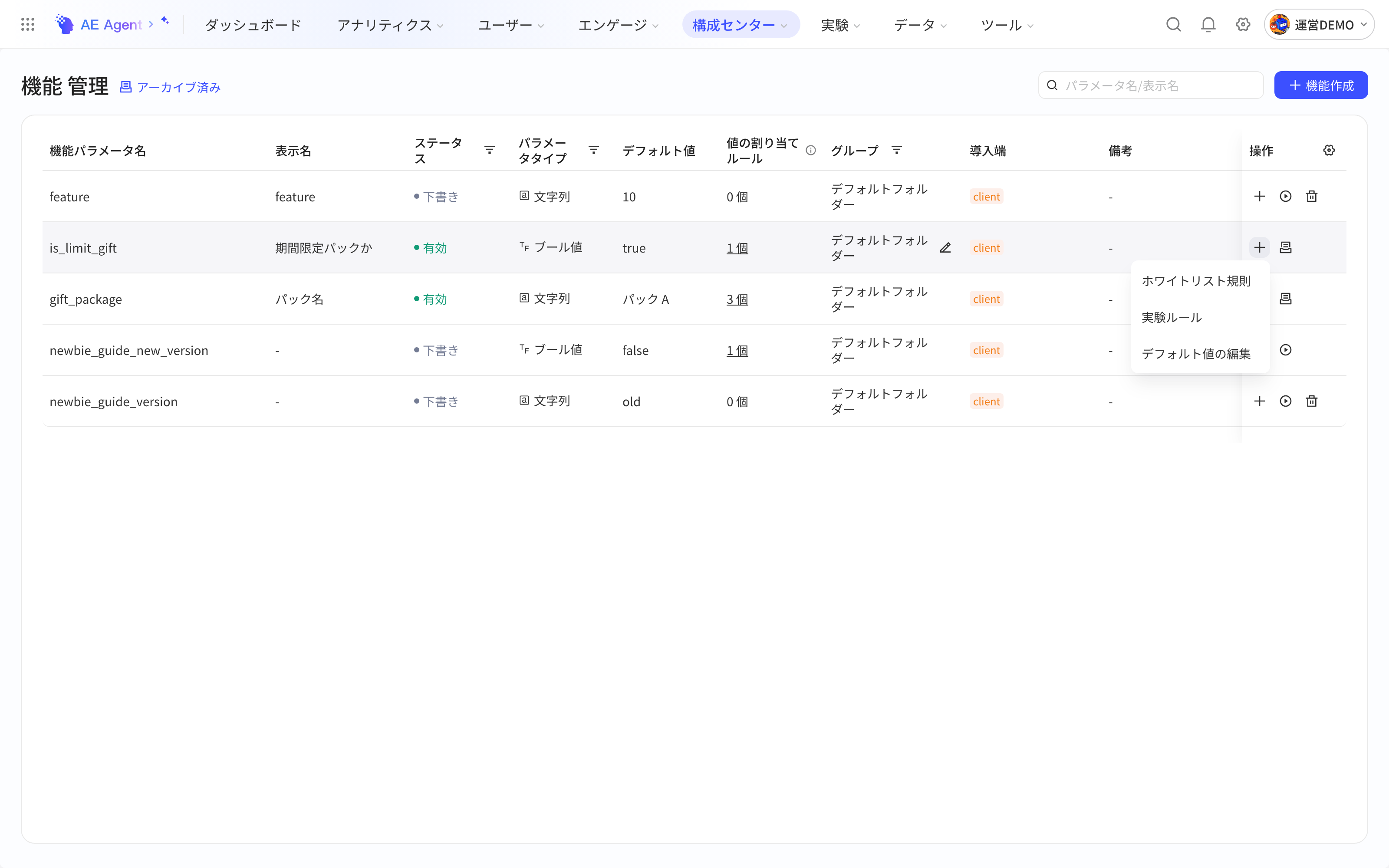Publish the feature row parameter
The width and height of the screenshot is (1389, 868).
1285,196
